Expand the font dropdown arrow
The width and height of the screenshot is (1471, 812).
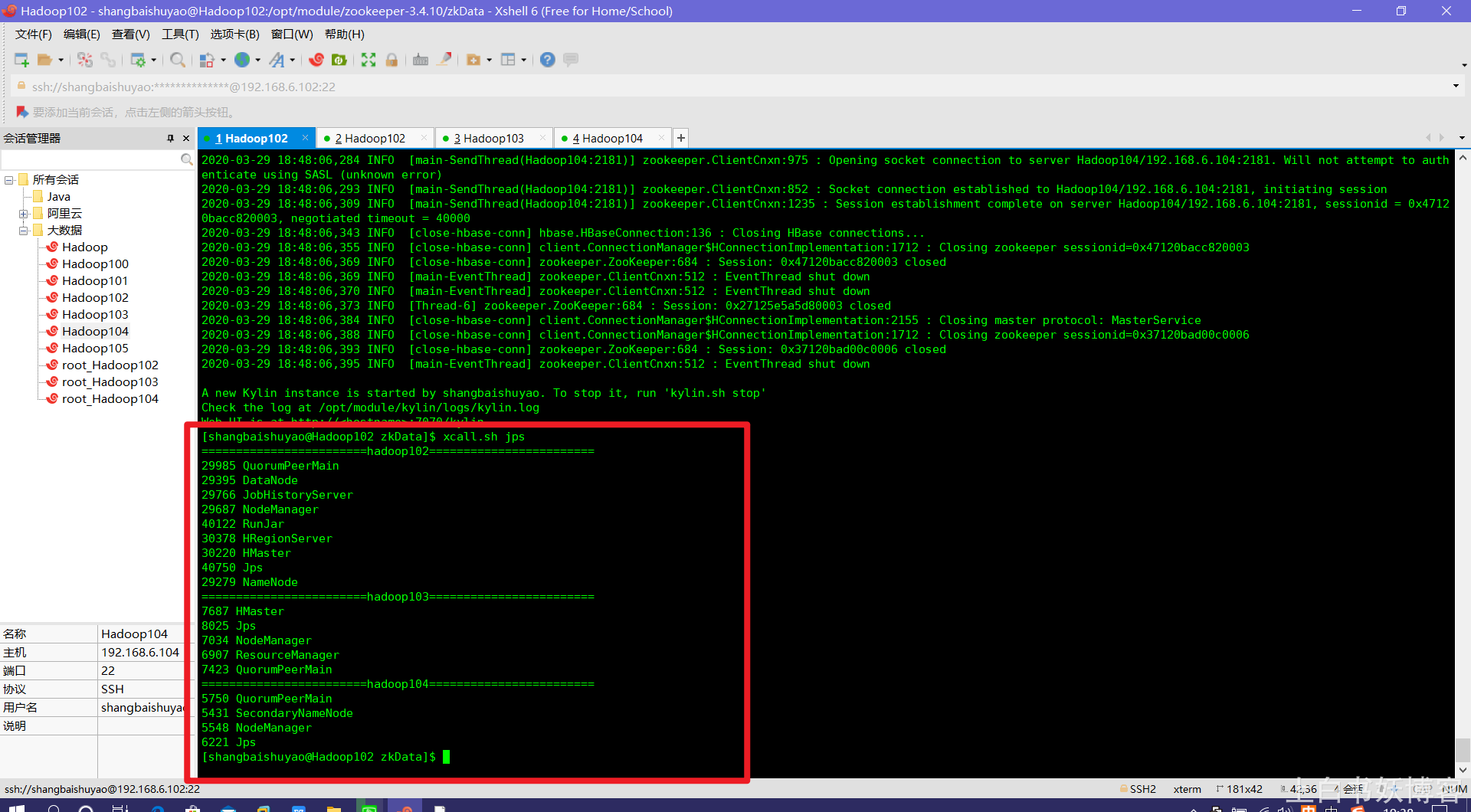coord(292,60)
